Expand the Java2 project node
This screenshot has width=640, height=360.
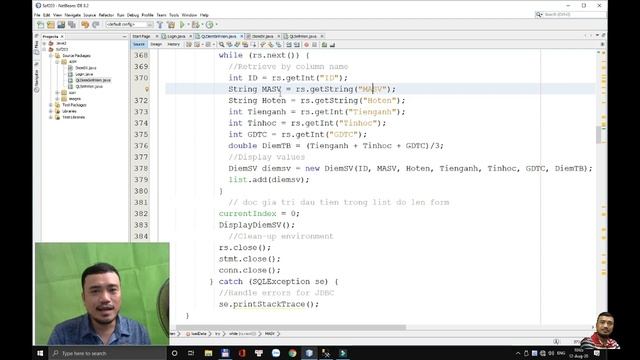44,43
